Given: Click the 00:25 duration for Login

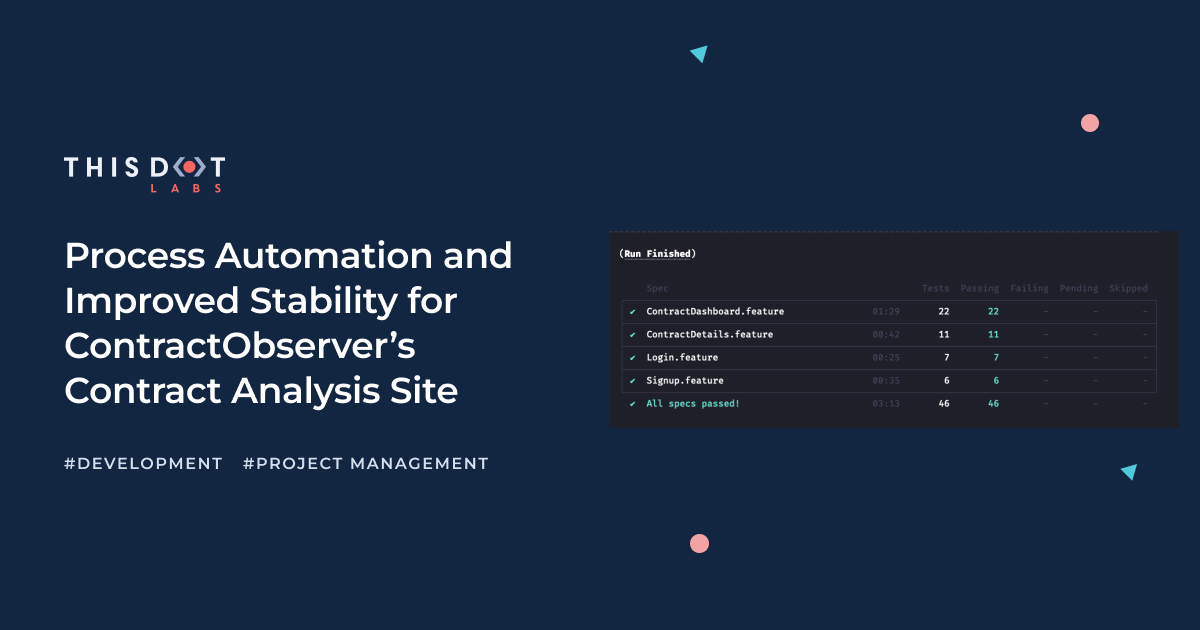Looking at the screenshot, I should pos(886,357).
